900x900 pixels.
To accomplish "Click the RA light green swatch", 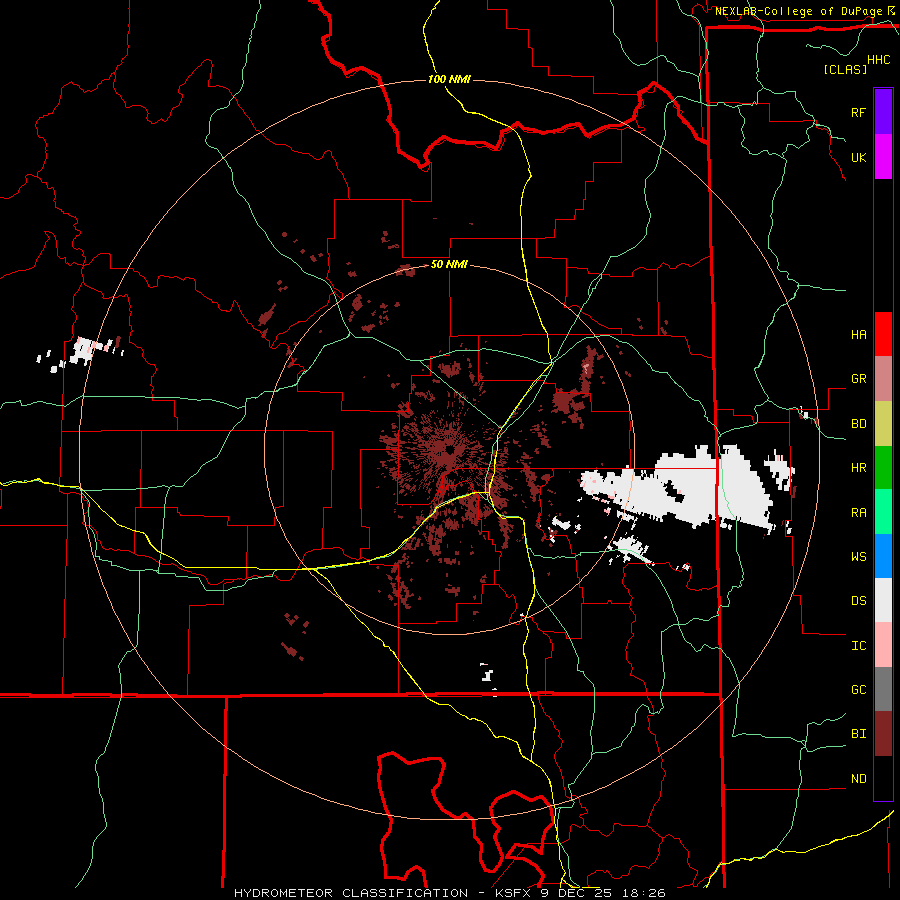I will click(x=883, y=512).
